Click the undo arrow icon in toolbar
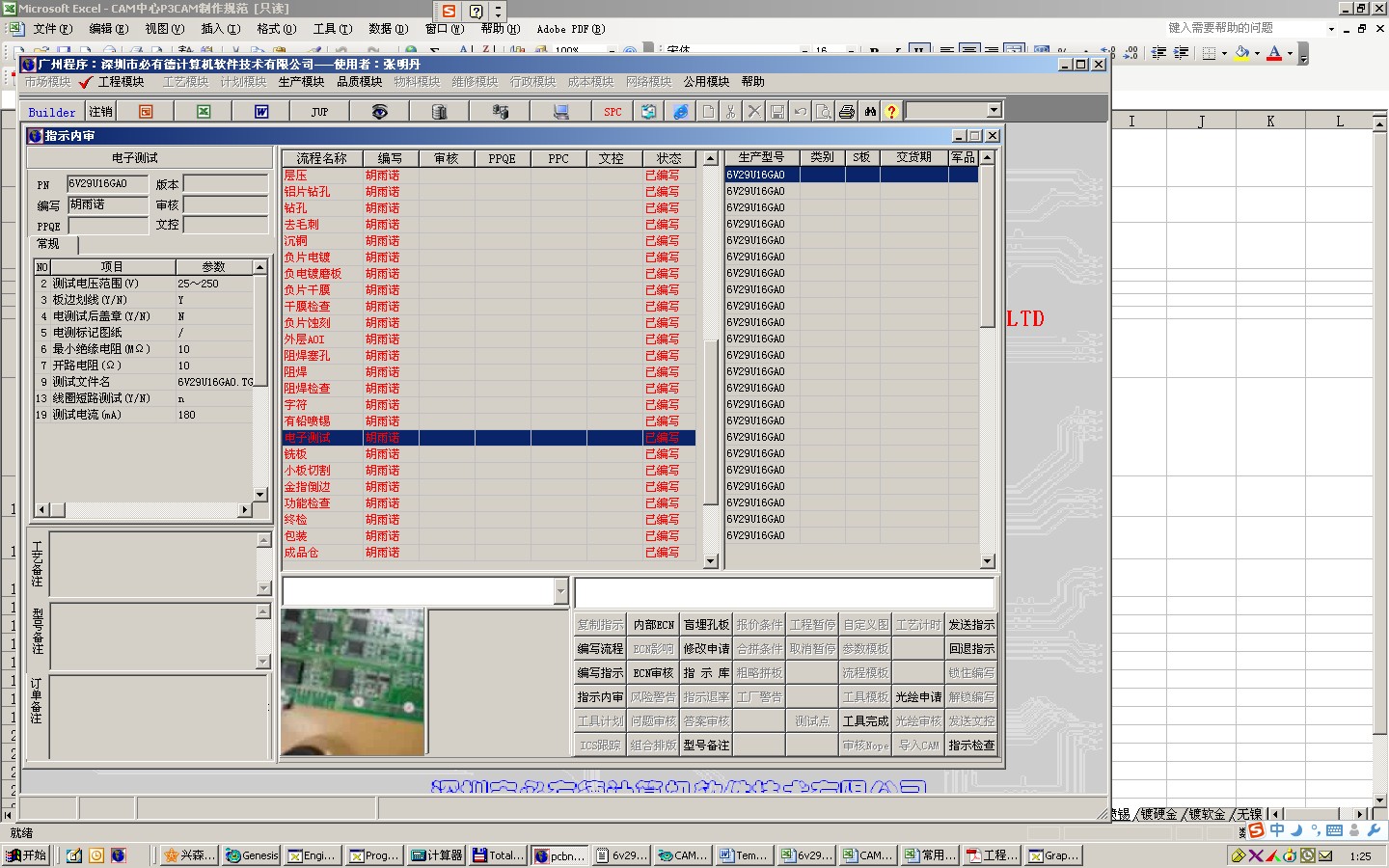The width and height of the screenshot is (1389, 868). coord(800,112)
